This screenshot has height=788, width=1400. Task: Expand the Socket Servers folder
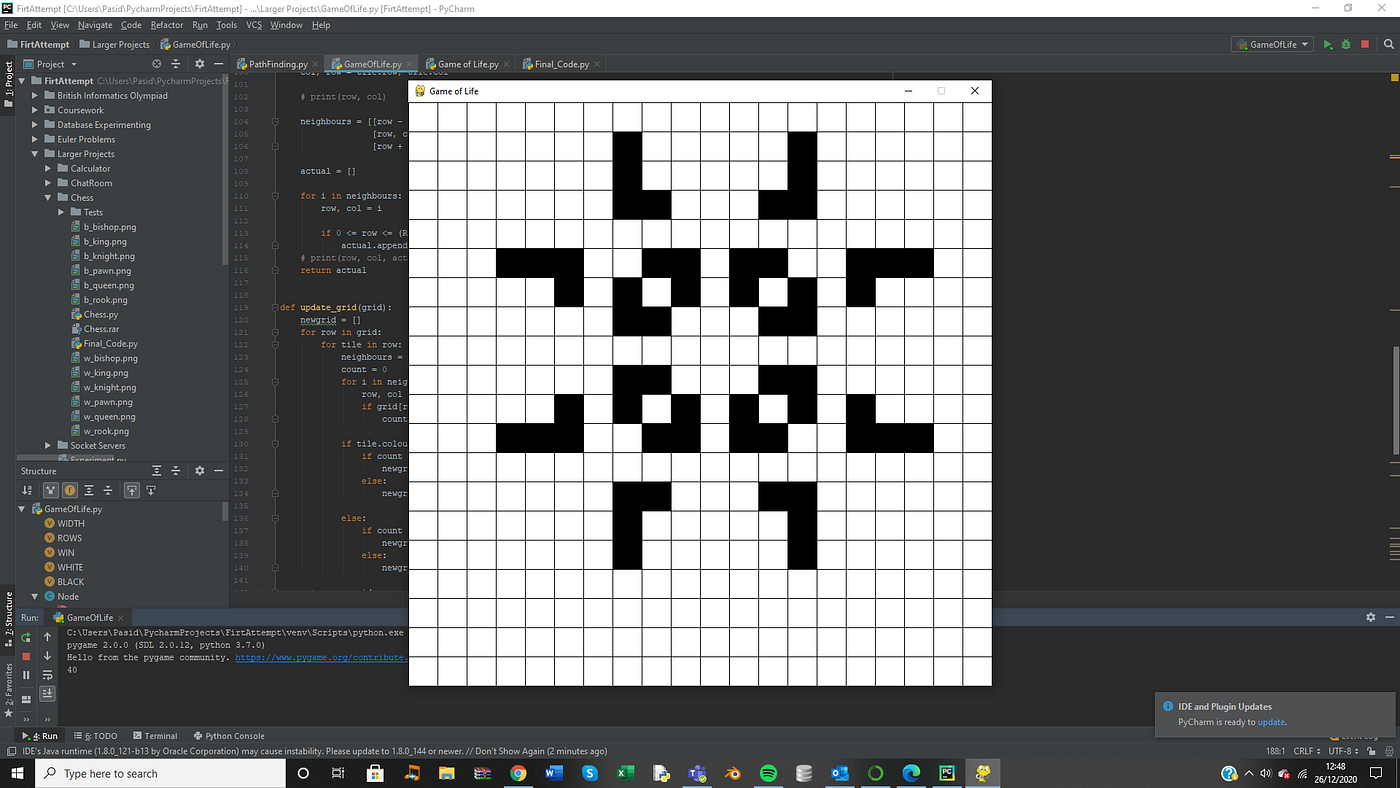coord(46,445)
